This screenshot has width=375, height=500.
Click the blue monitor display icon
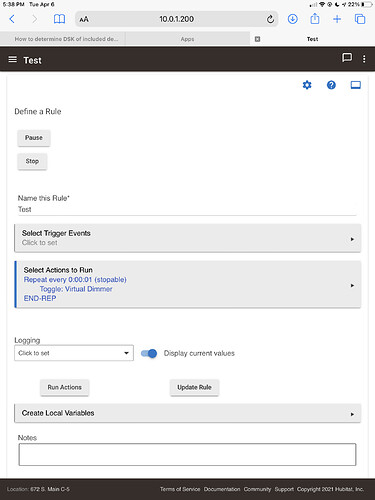[355, 85]
